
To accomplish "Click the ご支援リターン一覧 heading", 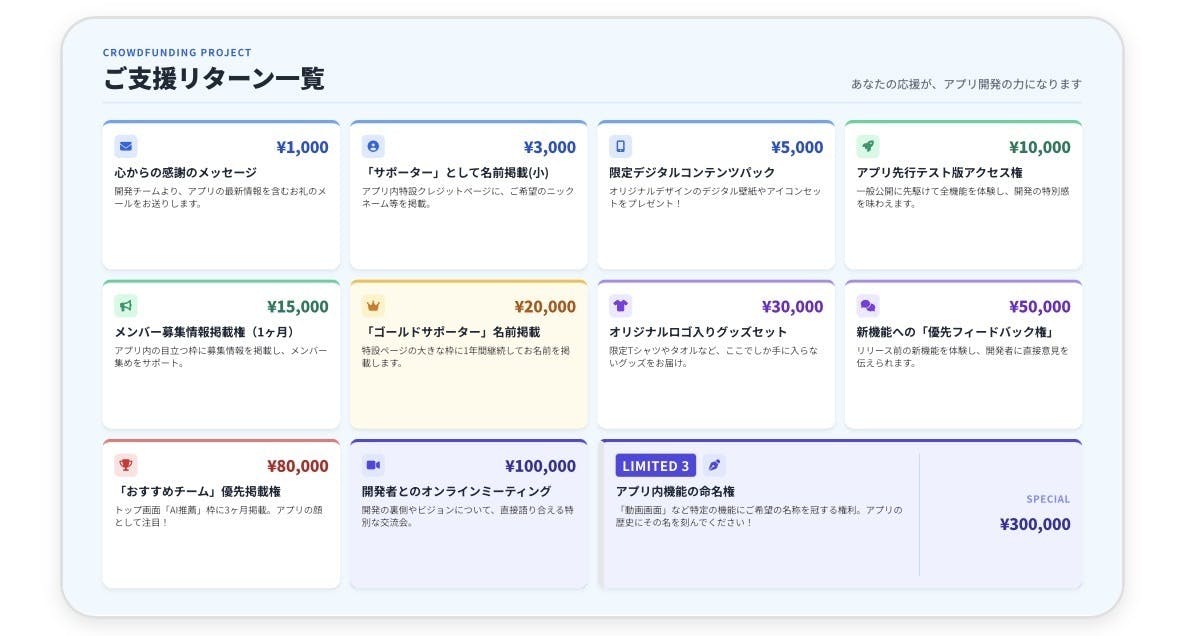I will click(214, 79).
